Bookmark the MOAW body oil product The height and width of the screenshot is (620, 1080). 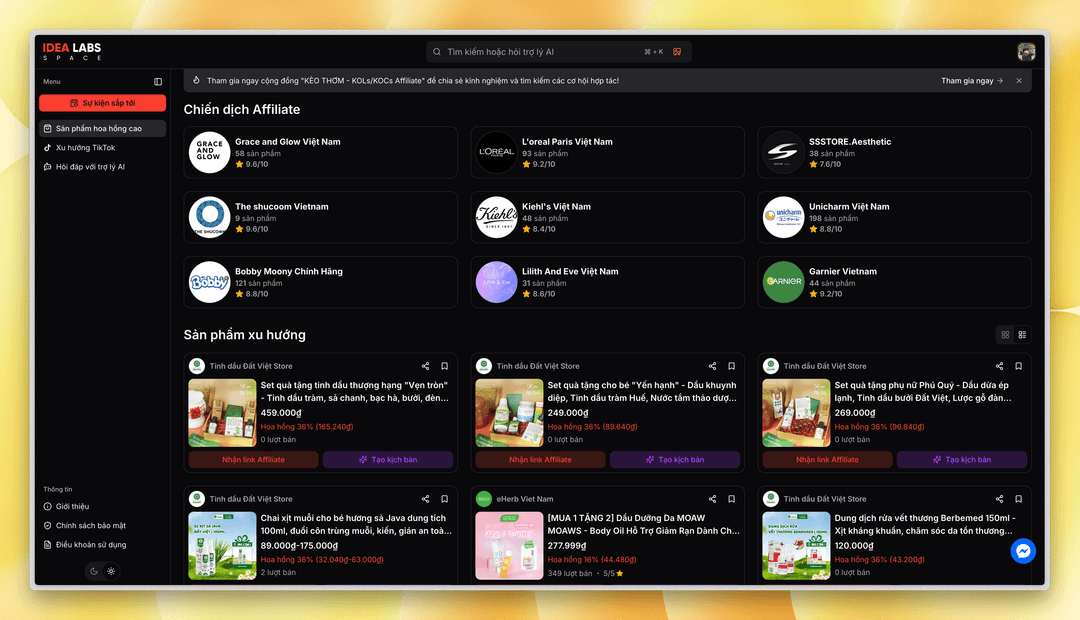coord(731,499)
